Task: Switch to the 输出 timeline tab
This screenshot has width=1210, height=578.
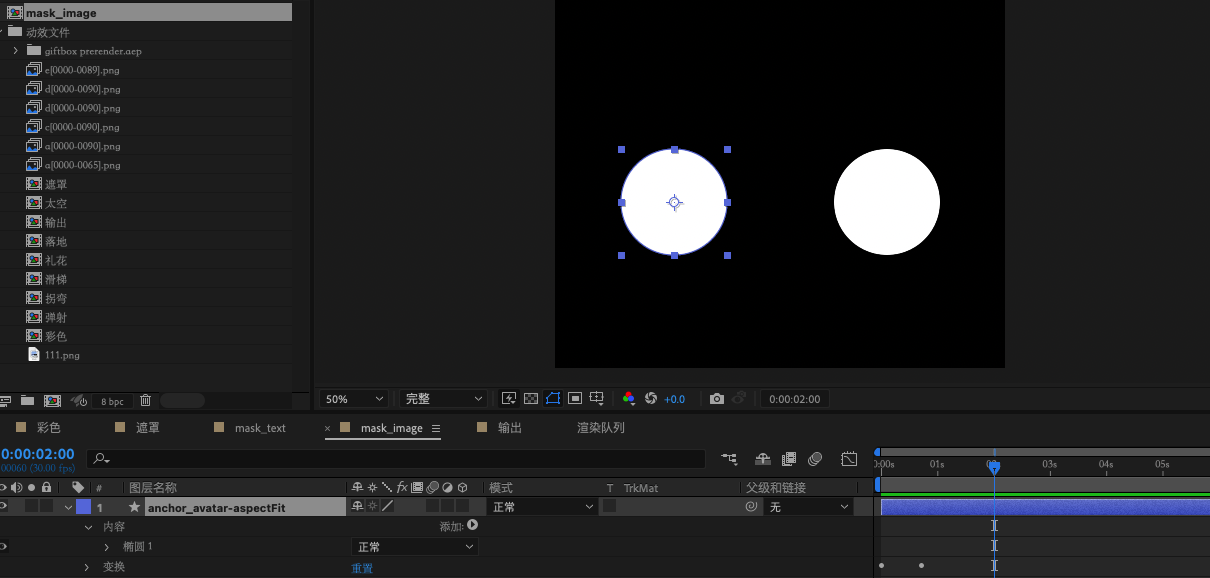Action: coord(510,428)
